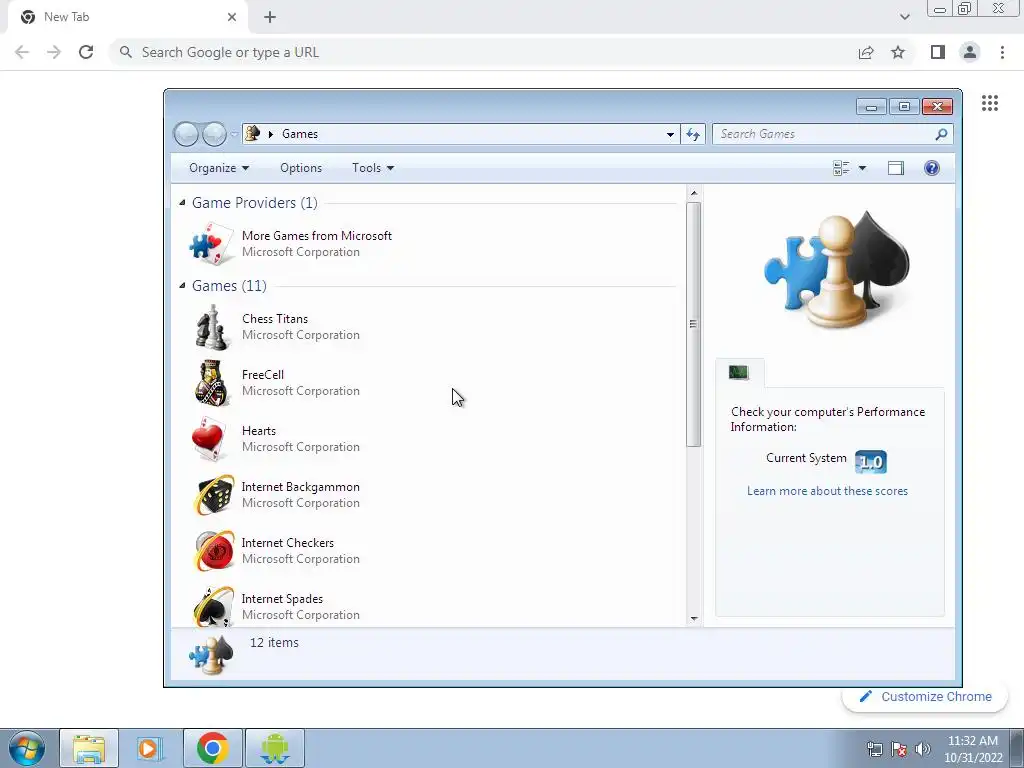Viewport: 1024px width, 768px height.
Task: Open Chrome profile avatar
Action: tap(970, 52)
